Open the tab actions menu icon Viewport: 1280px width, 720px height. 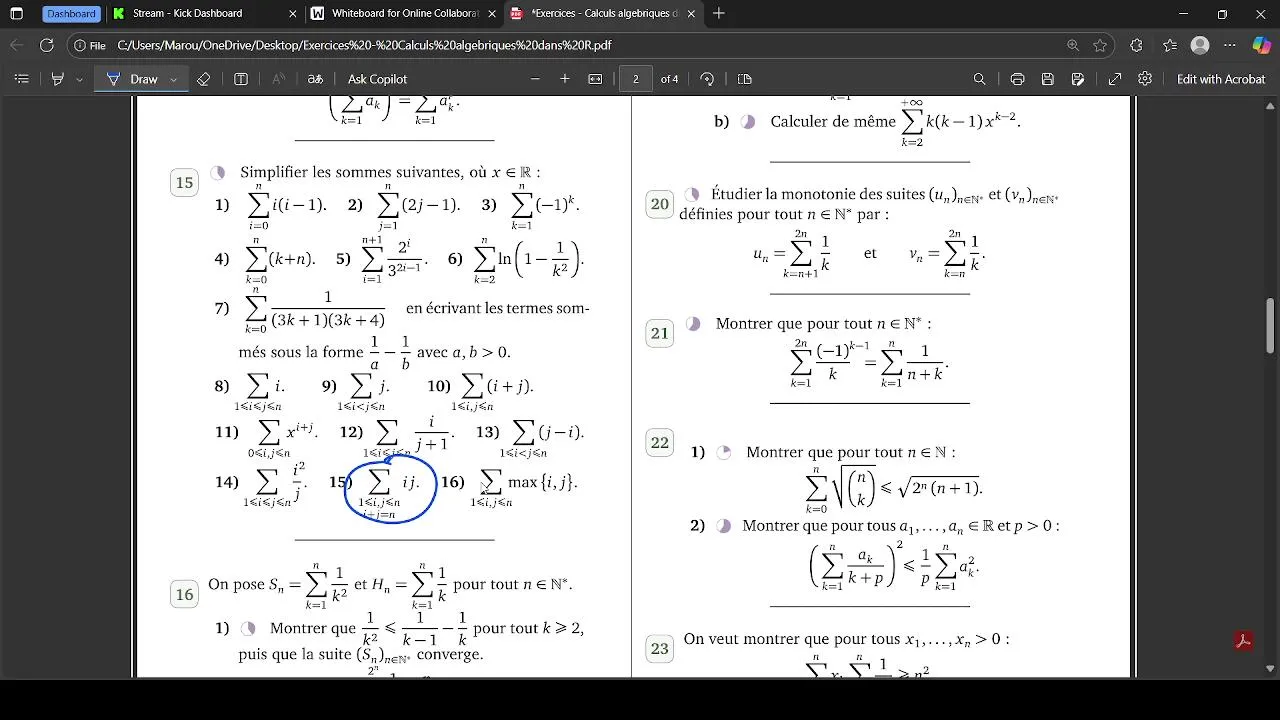(17, 14)
